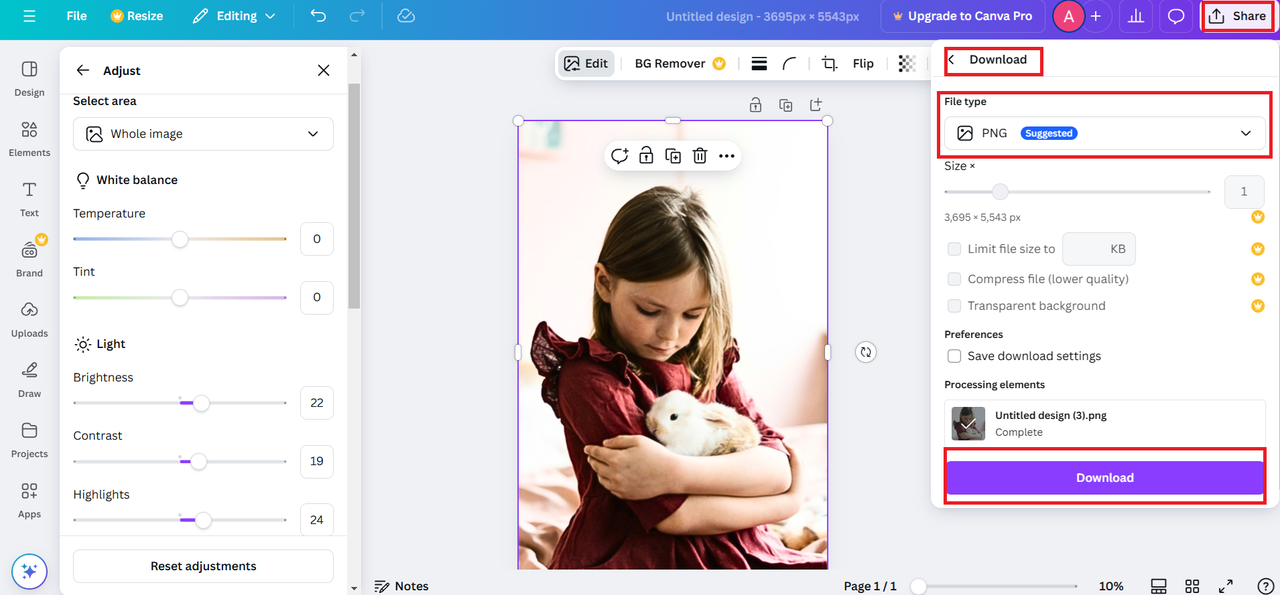
Task: Open the corner rounding icon
Action: pyautogui.click(x=790, y=63)
